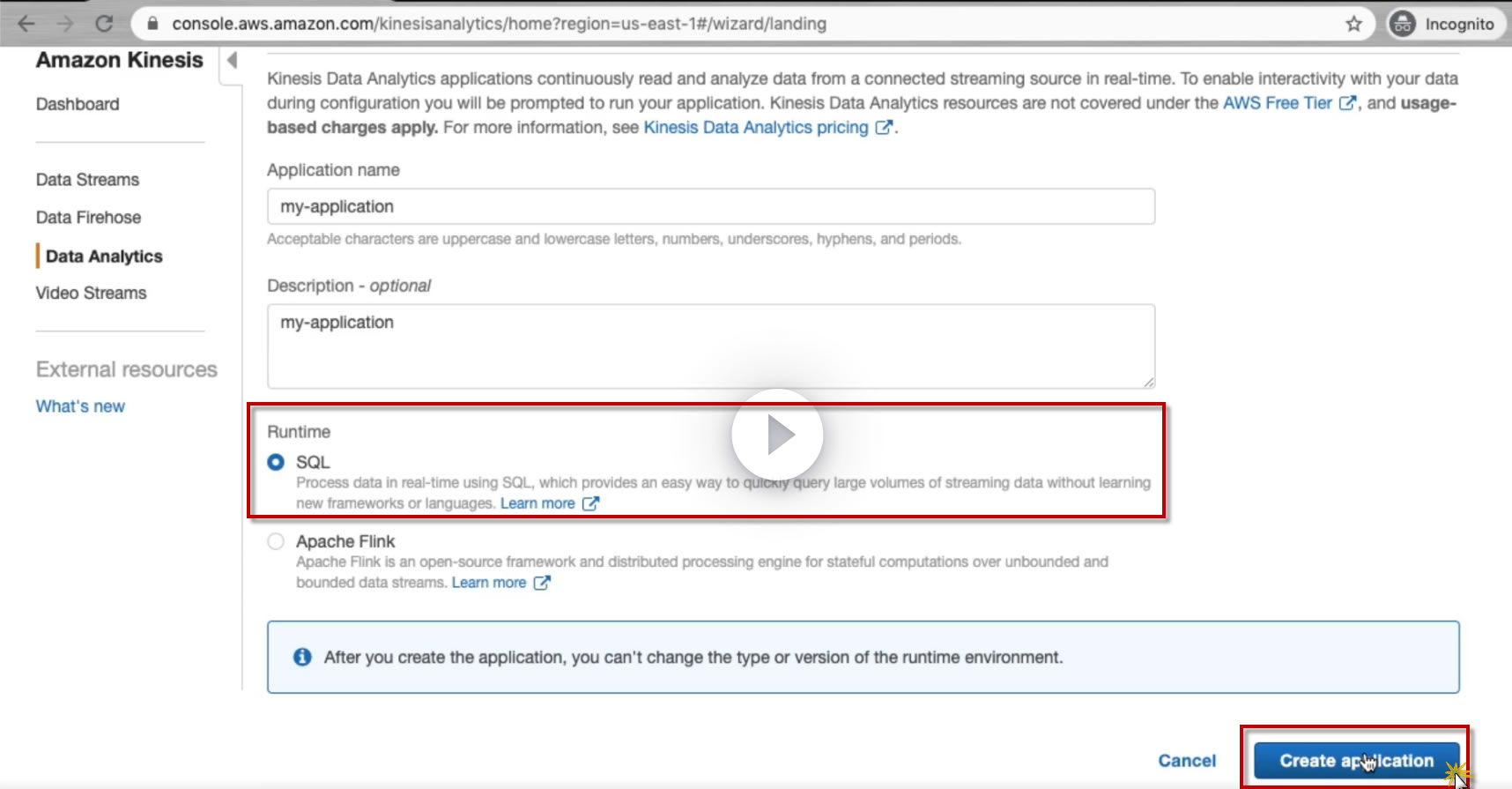Screen dimensions: 1512x789
Task: Click the browser back arrow
Action: 26,24
